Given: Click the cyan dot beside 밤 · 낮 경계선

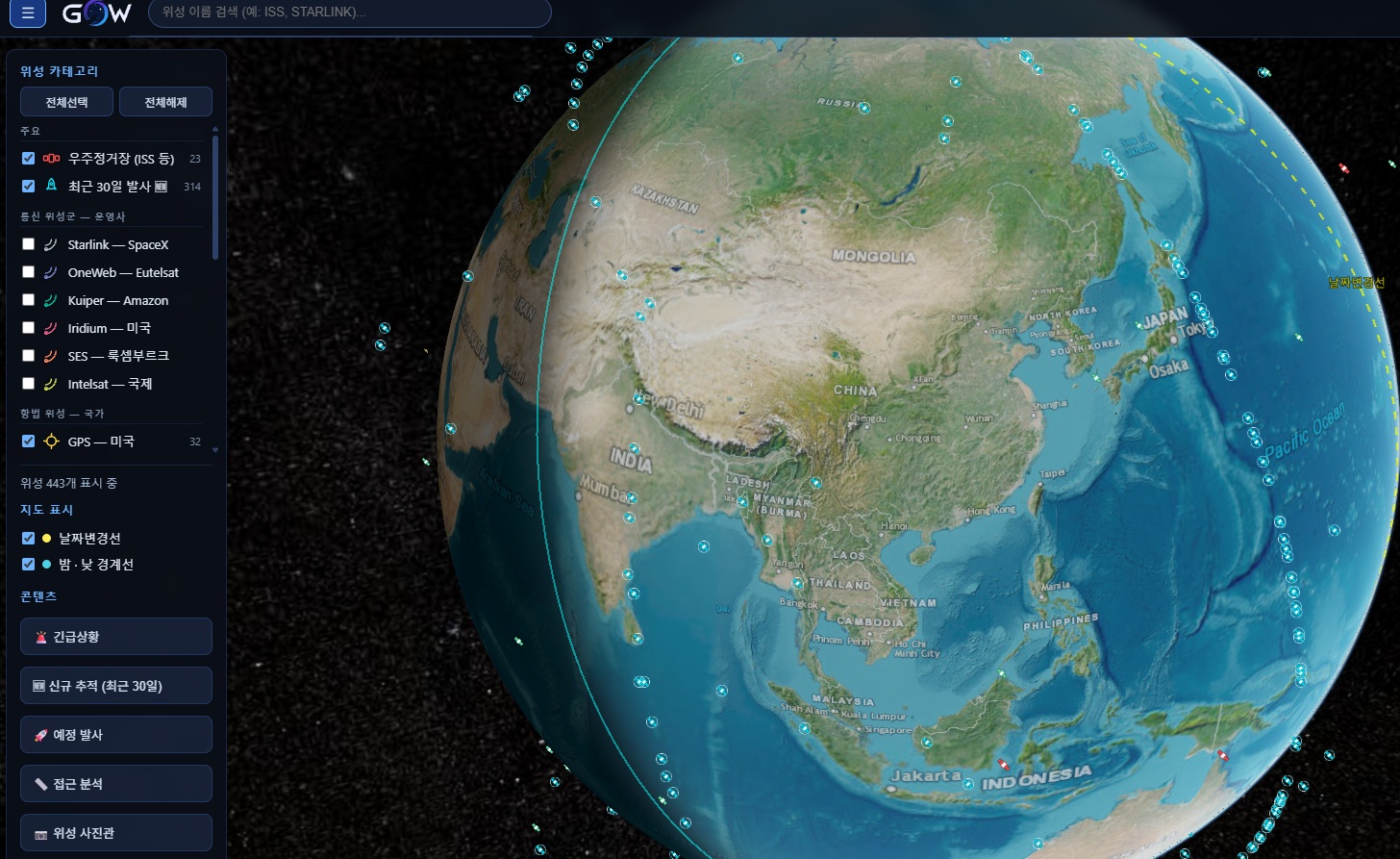Looking at the screenshot, I should [x=46, y=565].
